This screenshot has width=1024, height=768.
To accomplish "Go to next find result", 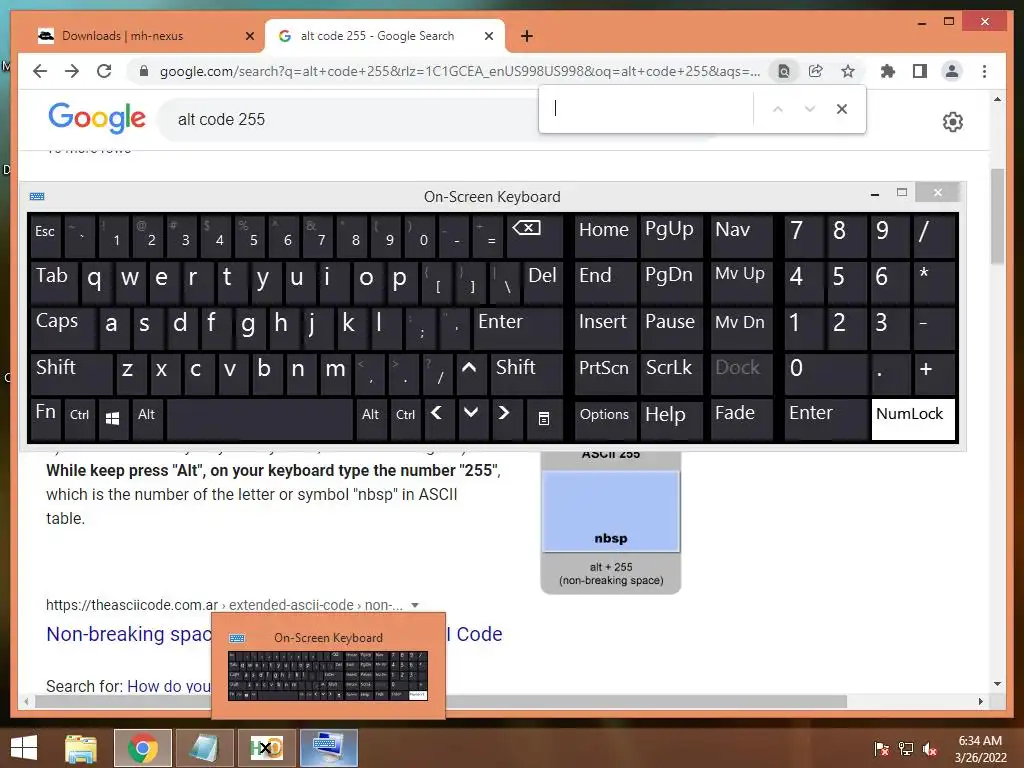I will 810,109.
